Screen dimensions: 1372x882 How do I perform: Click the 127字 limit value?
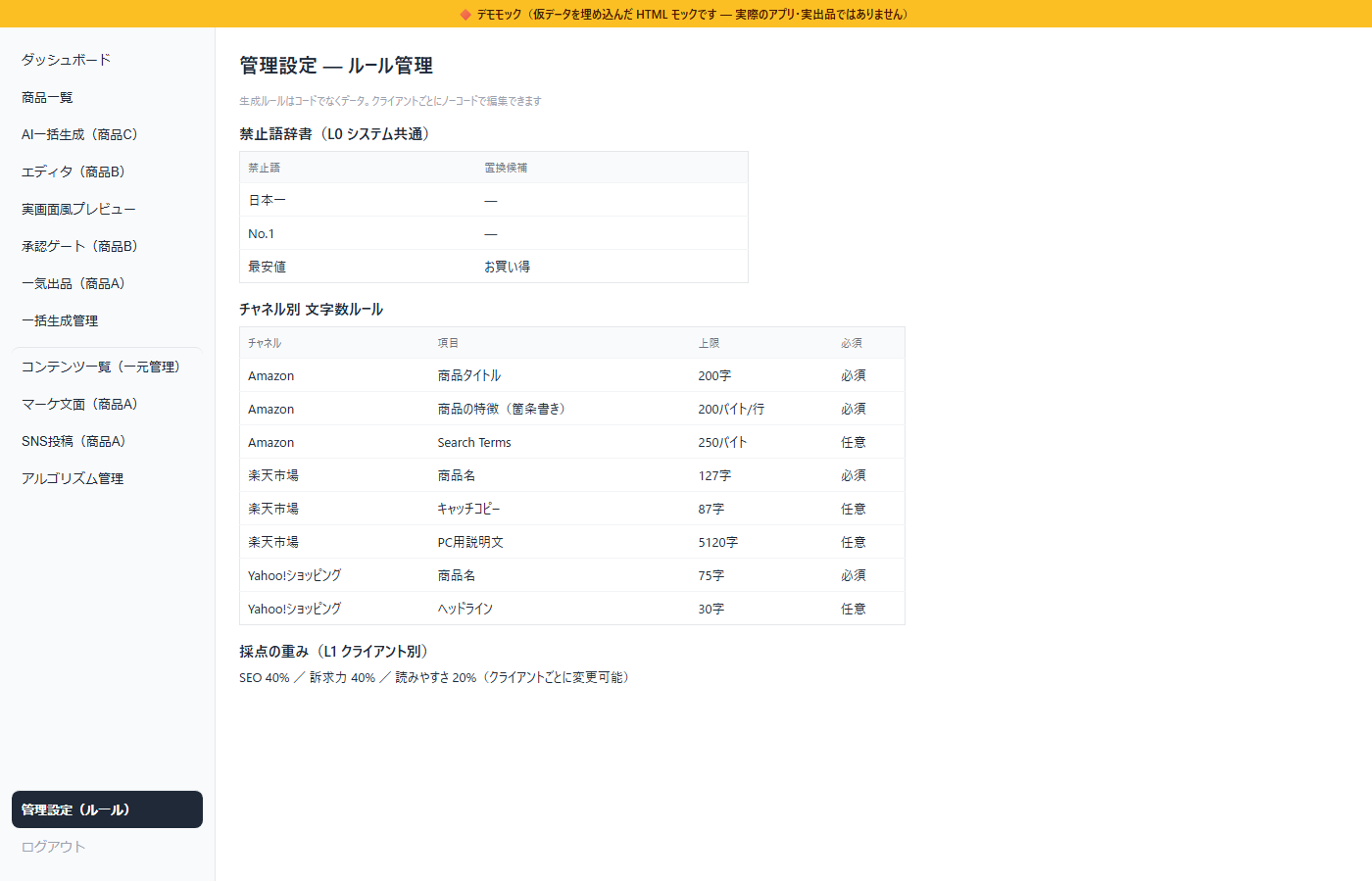coord(714,475)
